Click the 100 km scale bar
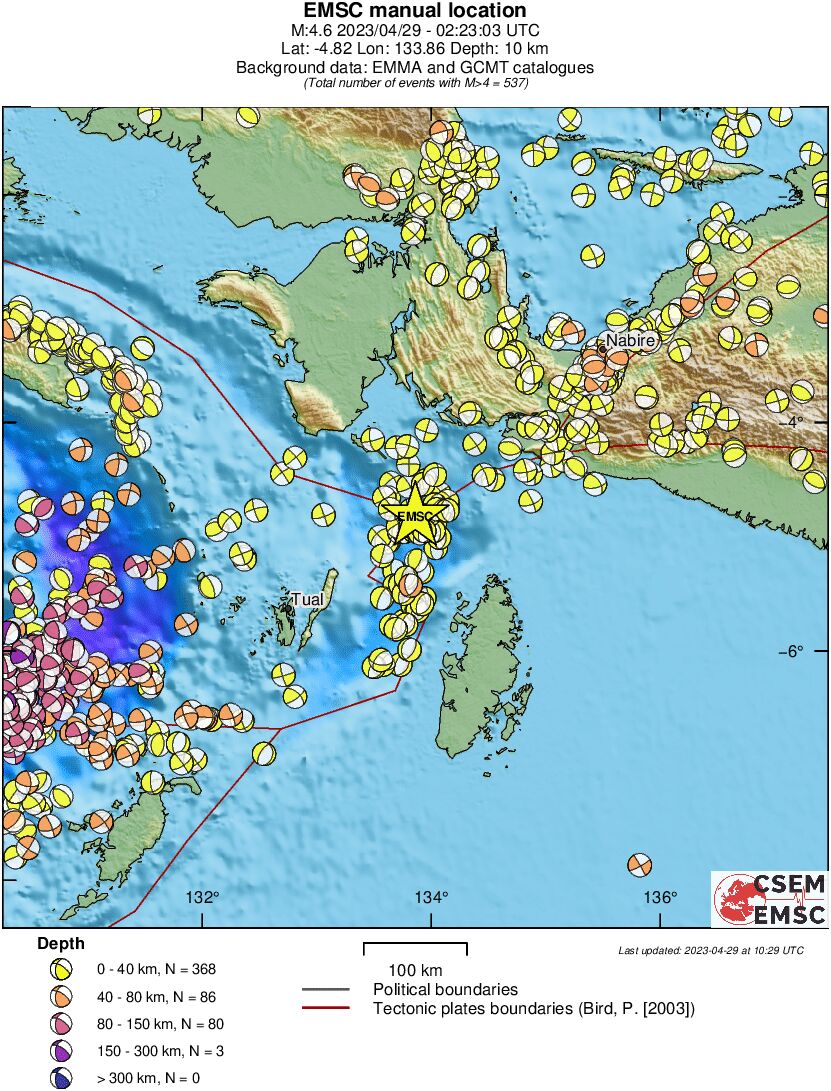Image resolution: width=831 pixels, height=1091 pixels. tap(415, 948)
